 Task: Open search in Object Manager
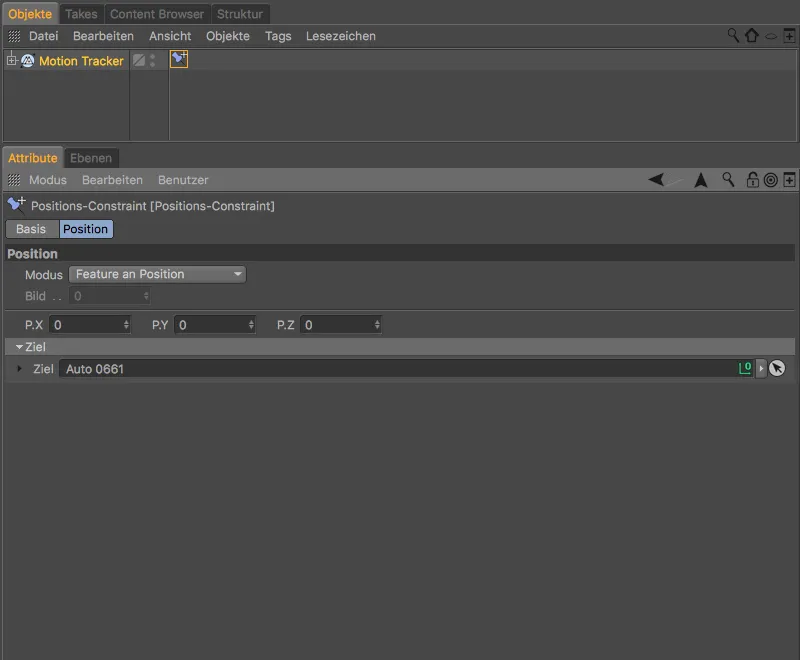coord(733,36)
